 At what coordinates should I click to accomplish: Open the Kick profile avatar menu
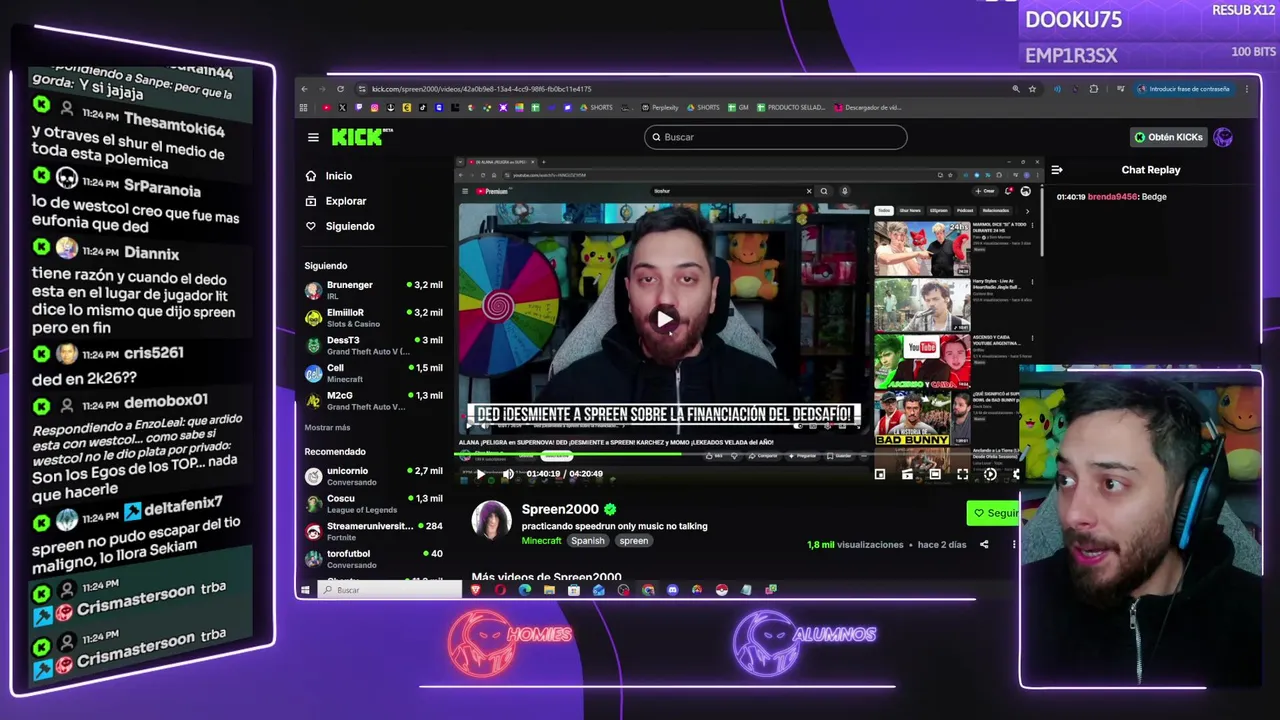(1223, 137)
